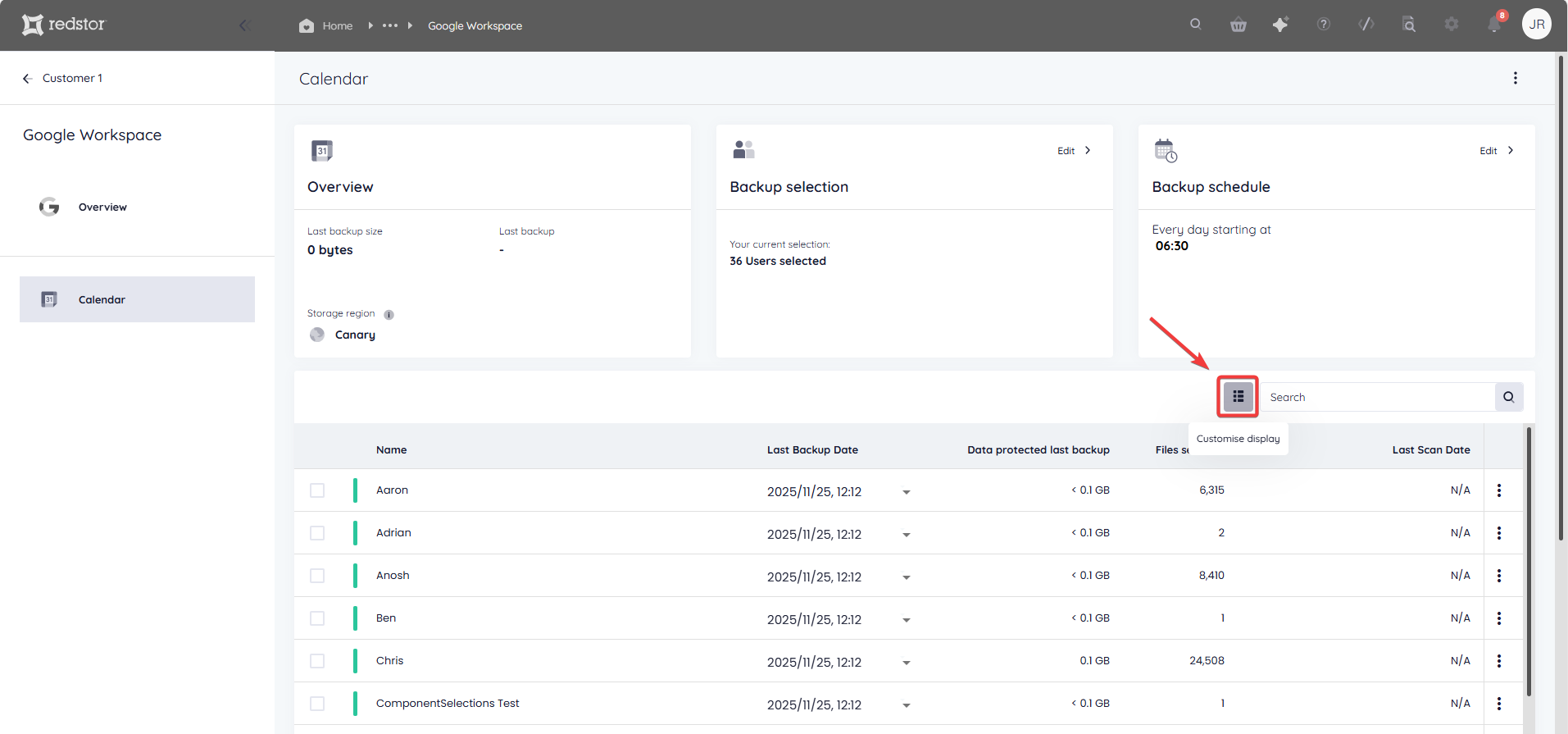The height and width of the screenshot is (734, 1568).
Task: Open row actions menu for Anosh
Action: point(1499,576)
